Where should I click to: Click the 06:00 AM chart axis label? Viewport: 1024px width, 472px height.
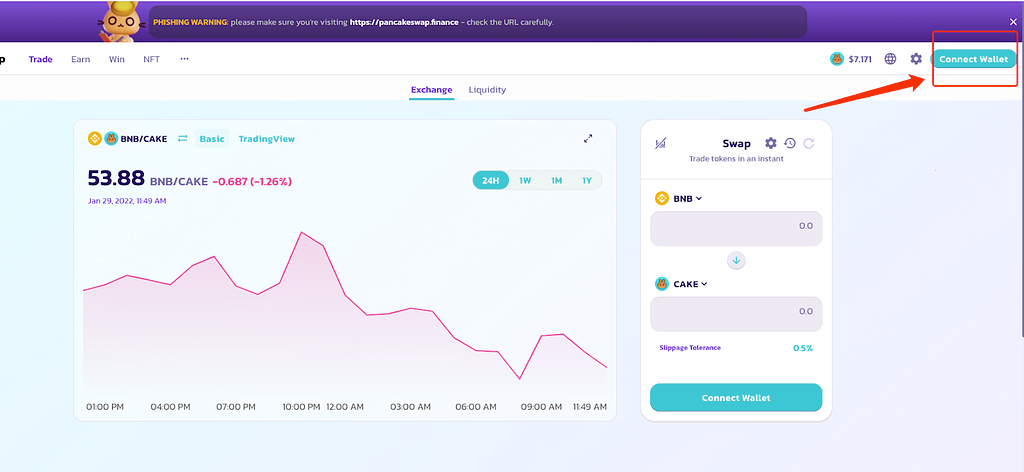pyautogui.click(x=476, y=407)
